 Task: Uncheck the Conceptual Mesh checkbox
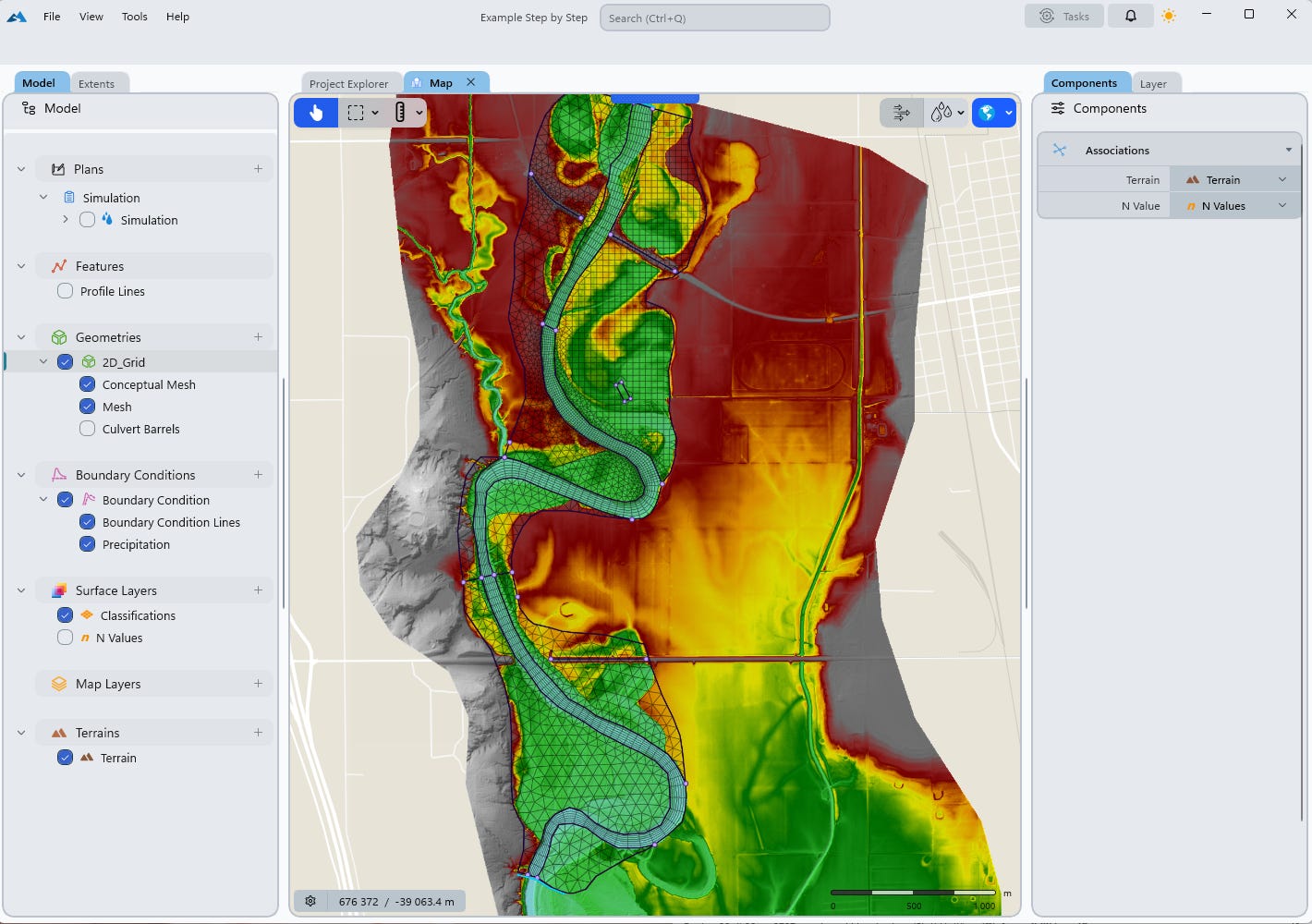click(87, 384)
